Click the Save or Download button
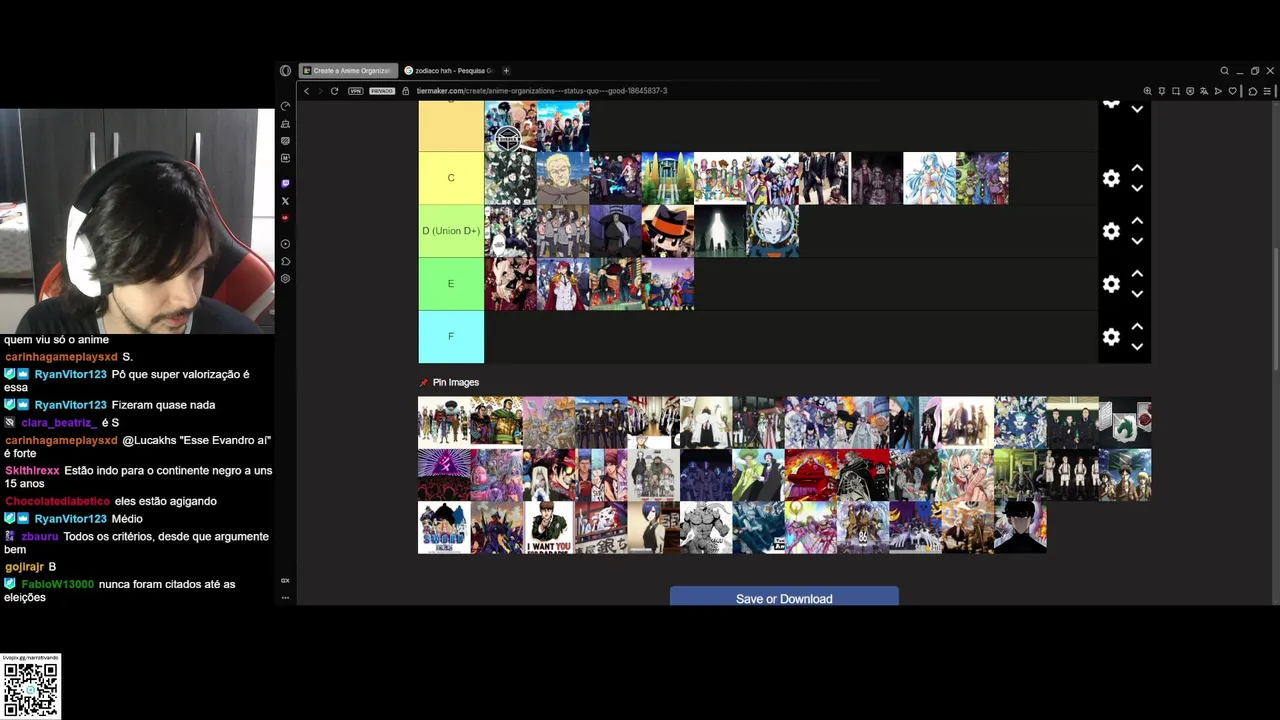 point(784,597)
